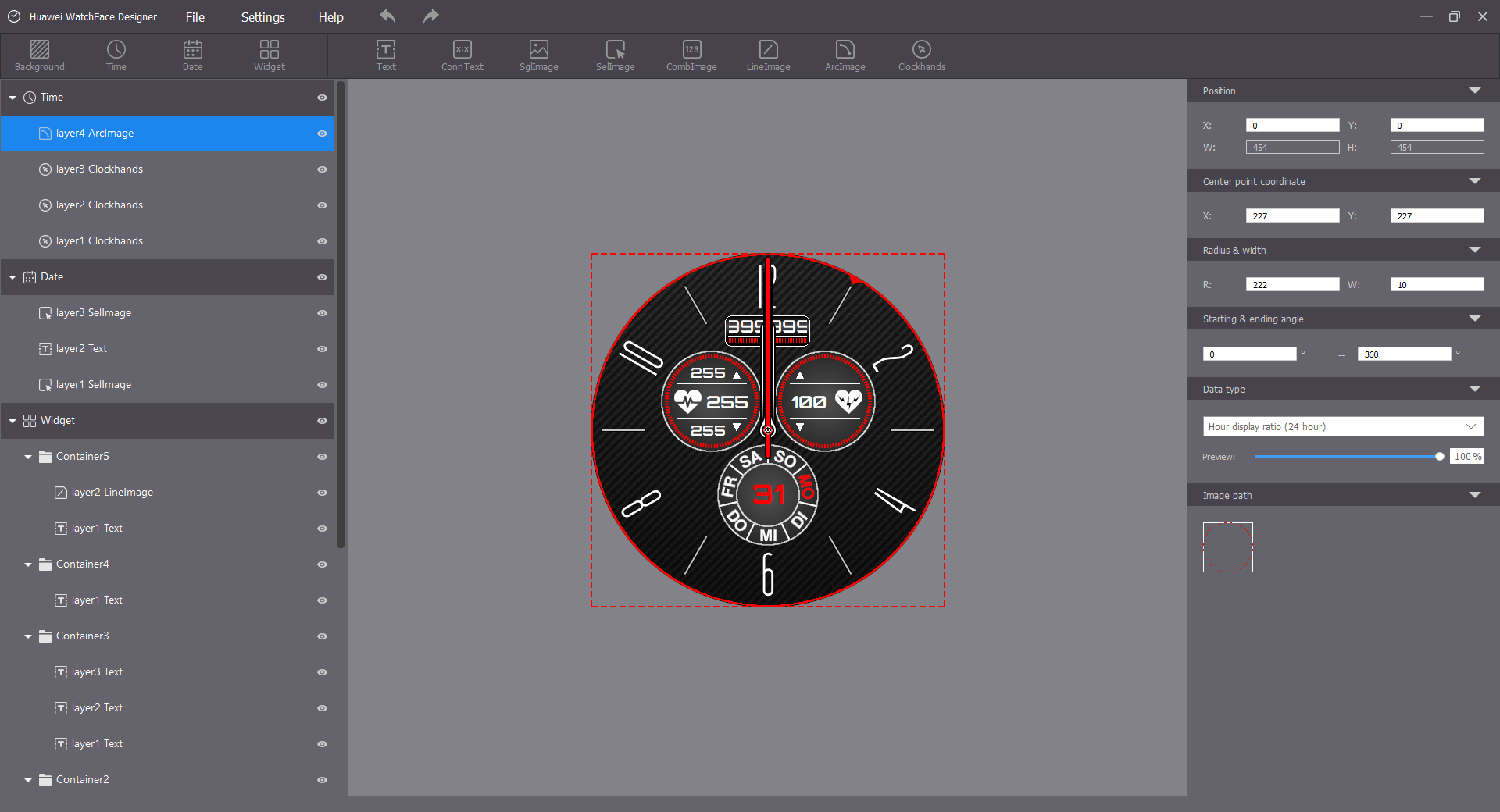Insert a LineImage element
The height and width of the screenshot is (812, 1500).
769,55
